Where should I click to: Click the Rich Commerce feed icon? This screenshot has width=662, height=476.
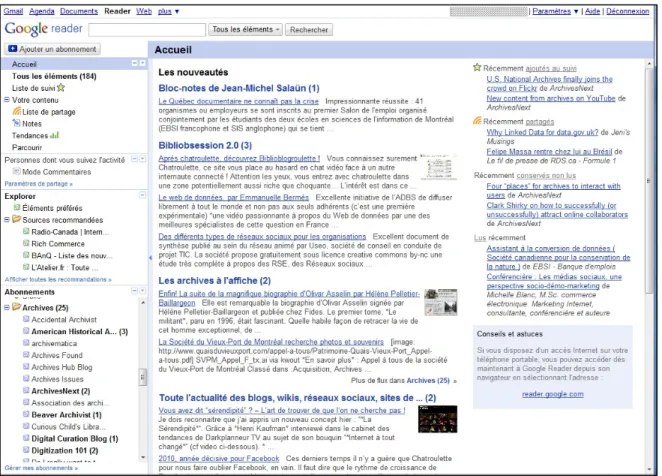coord(26,243)
